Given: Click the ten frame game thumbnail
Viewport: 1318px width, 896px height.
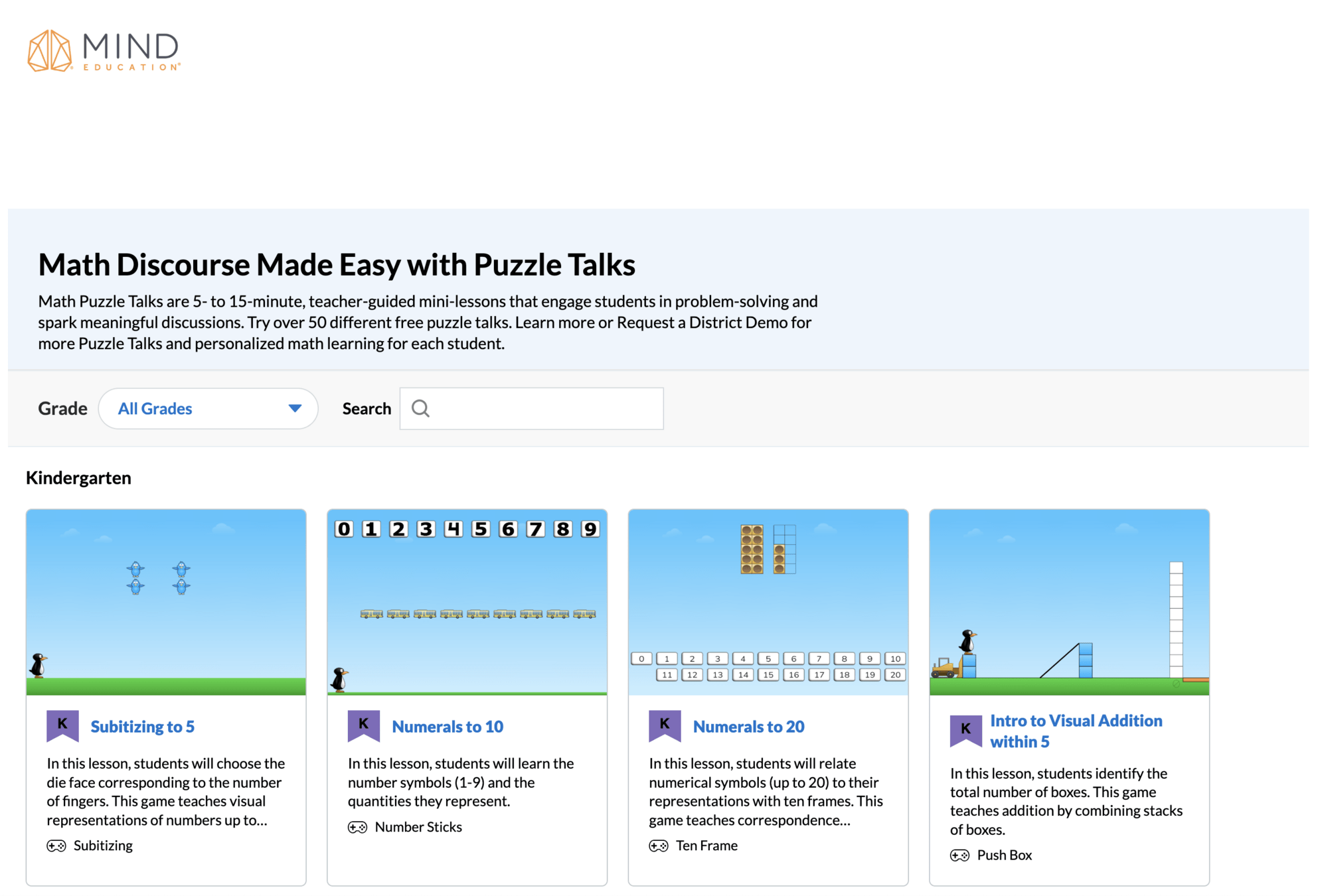Looking at the screenshot, I should point(768,602).
